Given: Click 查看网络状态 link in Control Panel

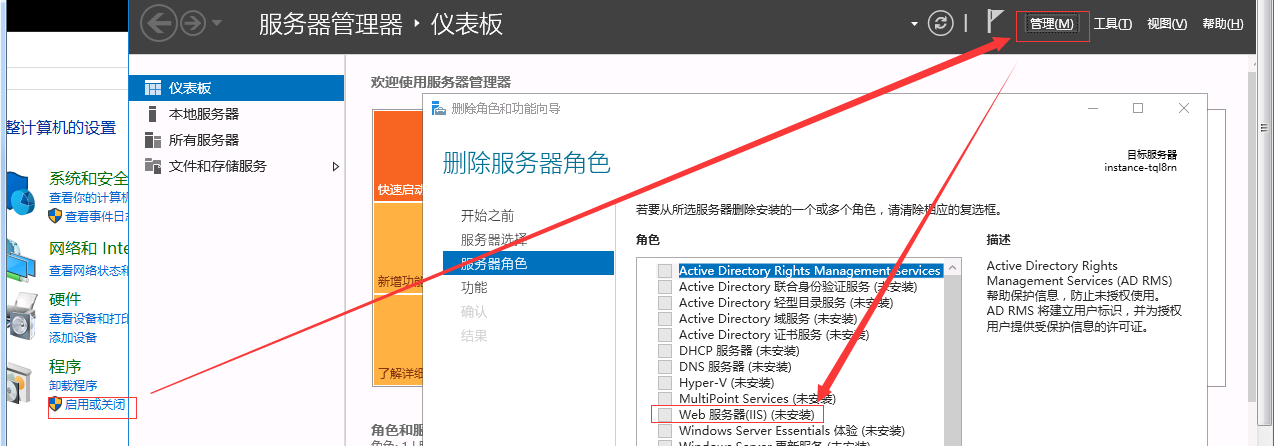Looking at the screenshot, I should pos(88,271).
